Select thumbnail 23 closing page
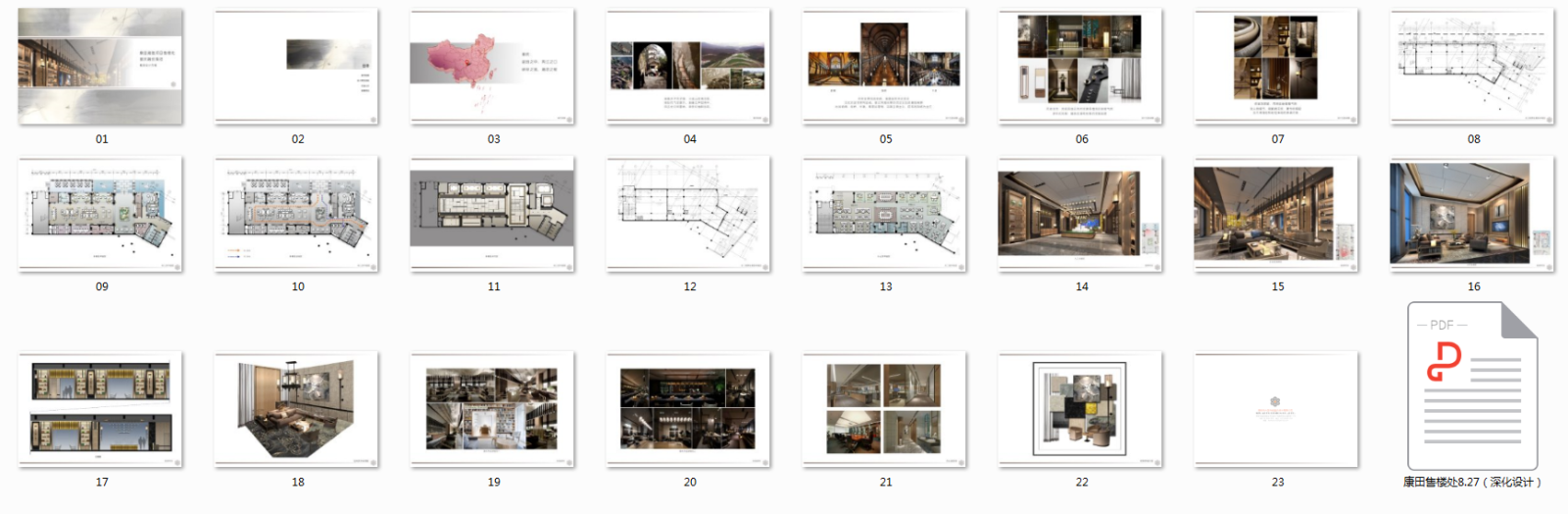The height and width of the screenshot is (514, 1568). point(1277,409)
